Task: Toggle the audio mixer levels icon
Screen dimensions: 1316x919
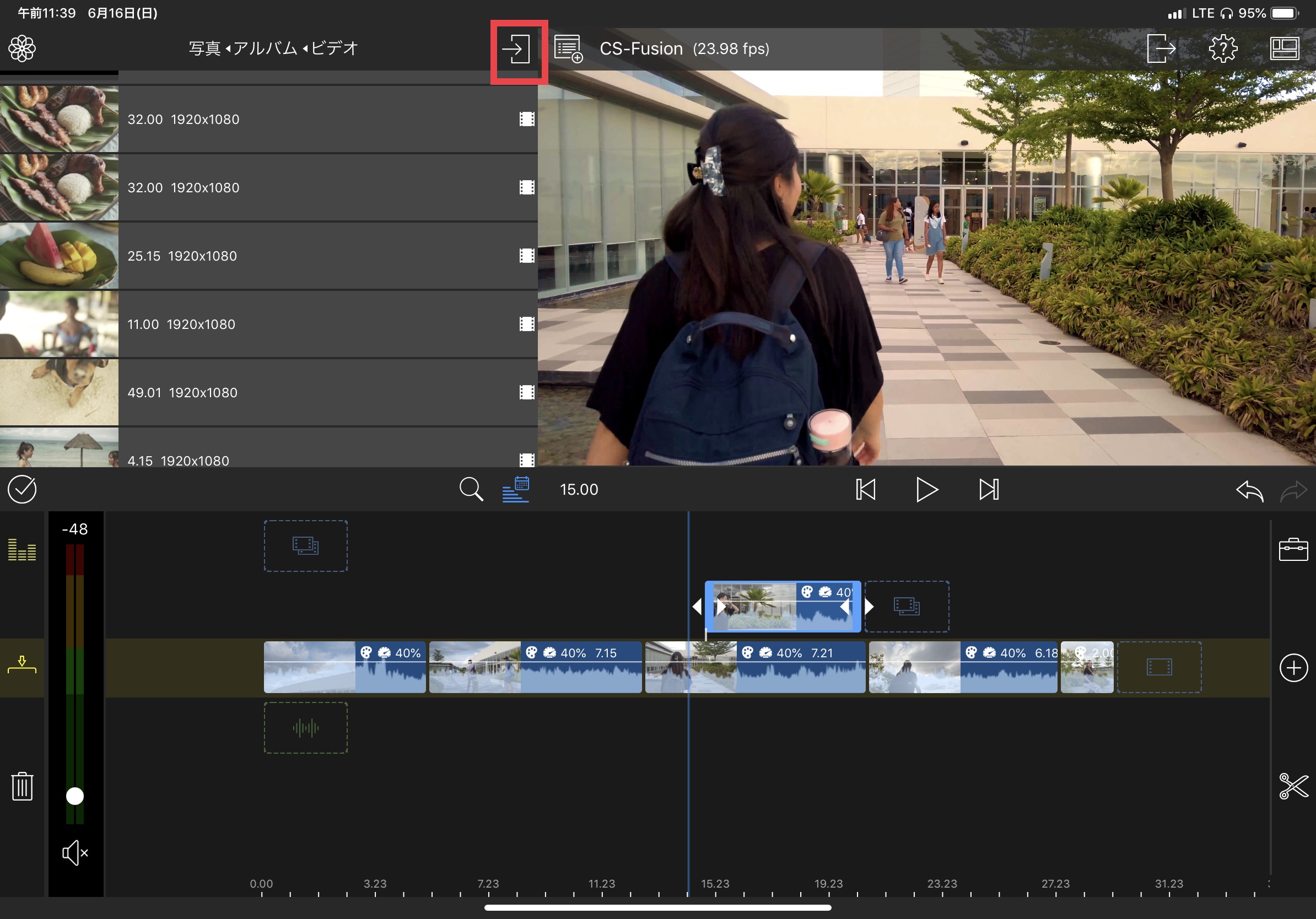Action: pyautogui.click(x=23, y=549)
